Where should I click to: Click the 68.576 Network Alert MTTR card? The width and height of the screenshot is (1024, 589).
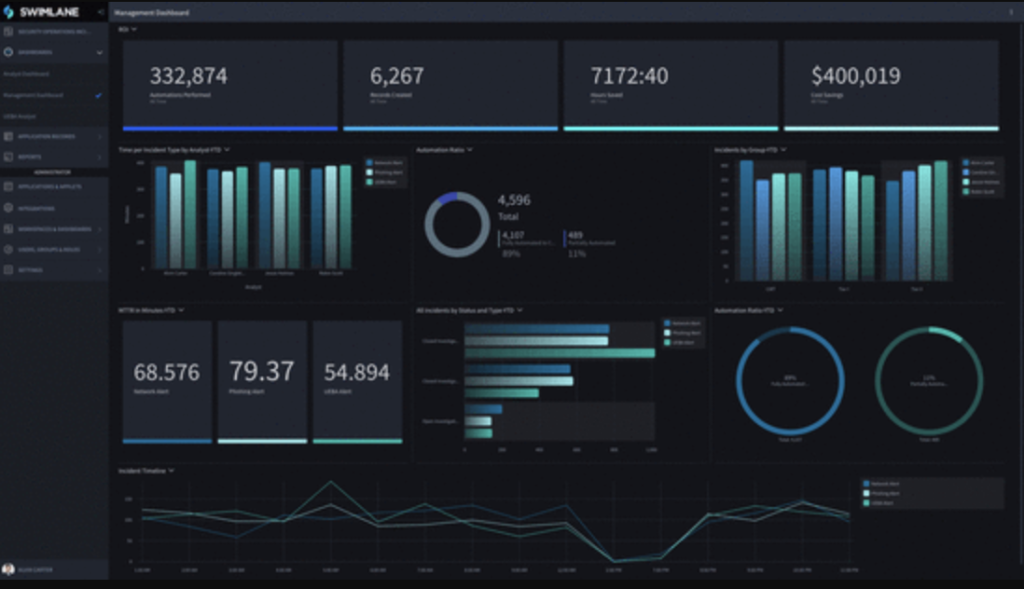pos(167,382)
